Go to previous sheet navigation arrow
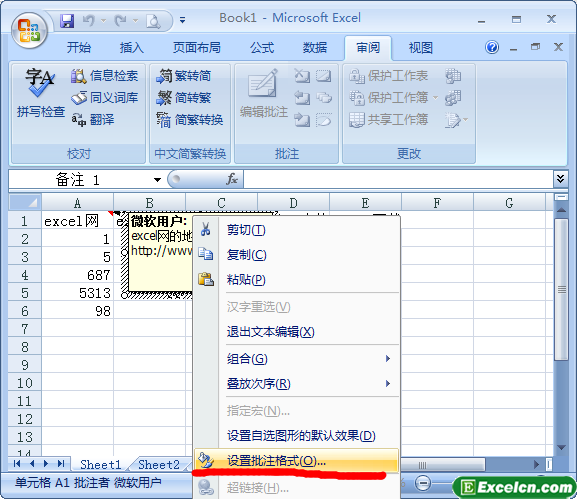The width and height of the screenshot is (577, 499). (x=32, y=464)
